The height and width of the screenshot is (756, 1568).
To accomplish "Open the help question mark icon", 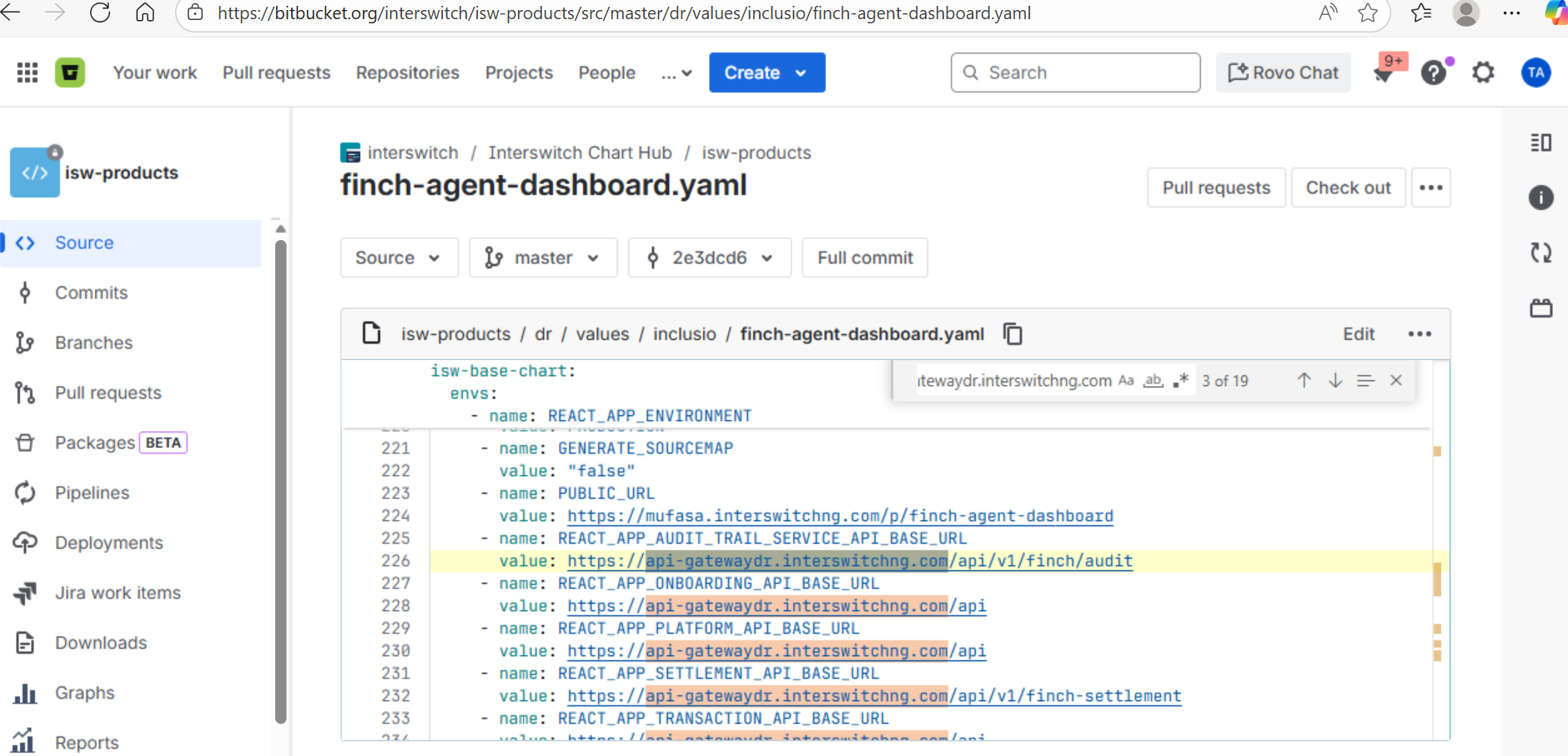I will (x=1433, y=73).
